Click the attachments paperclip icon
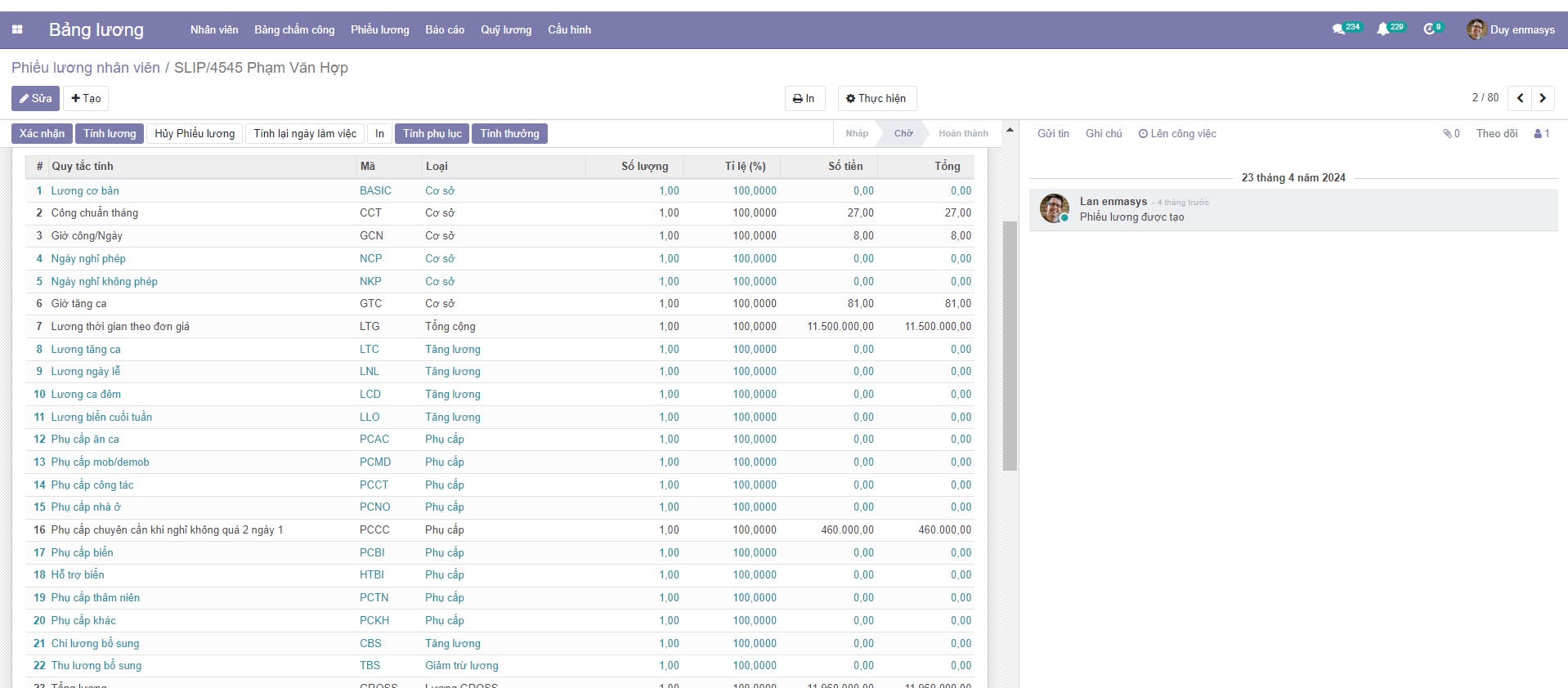 (x=1450, y=134)
